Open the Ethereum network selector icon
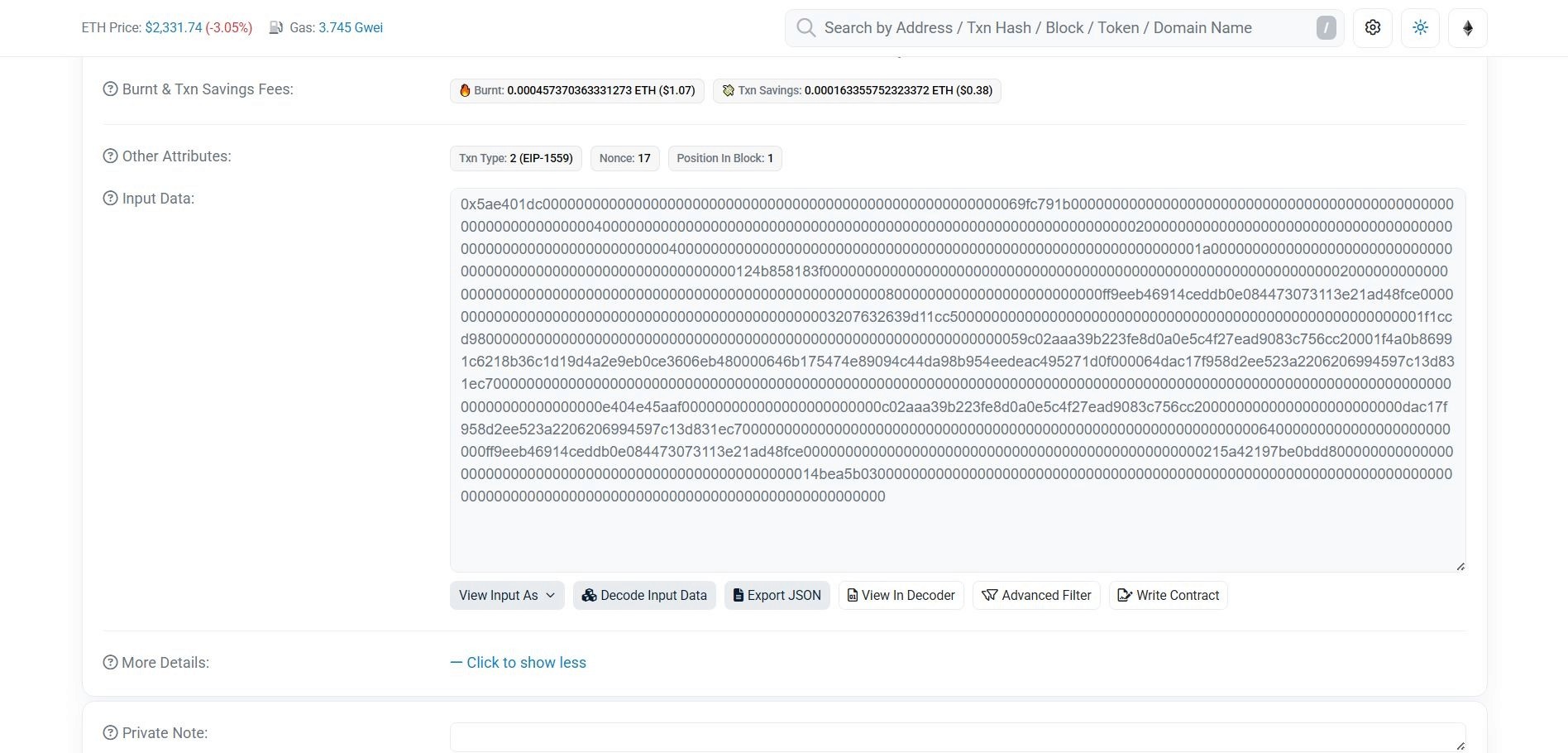Viewport: 1568px width, 753px height. pyautogui.click(x=1468, y=27)
